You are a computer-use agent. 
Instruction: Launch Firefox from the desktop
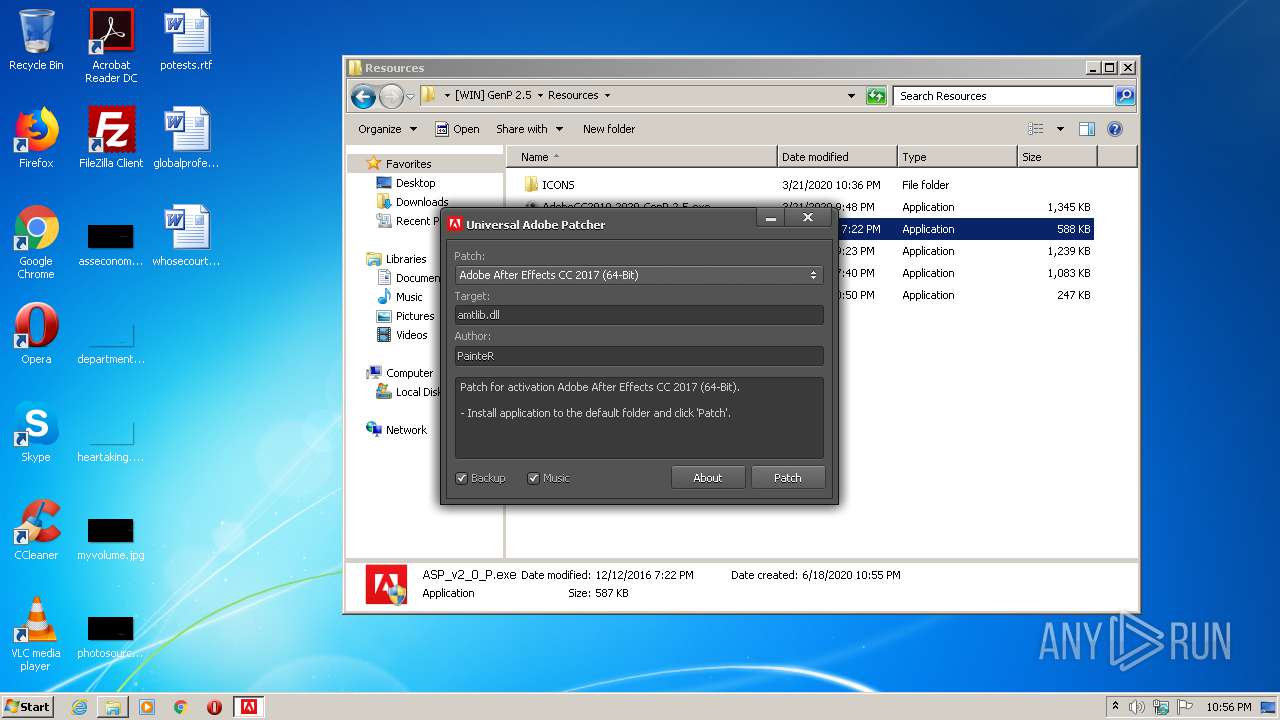(x=36, y=138)
